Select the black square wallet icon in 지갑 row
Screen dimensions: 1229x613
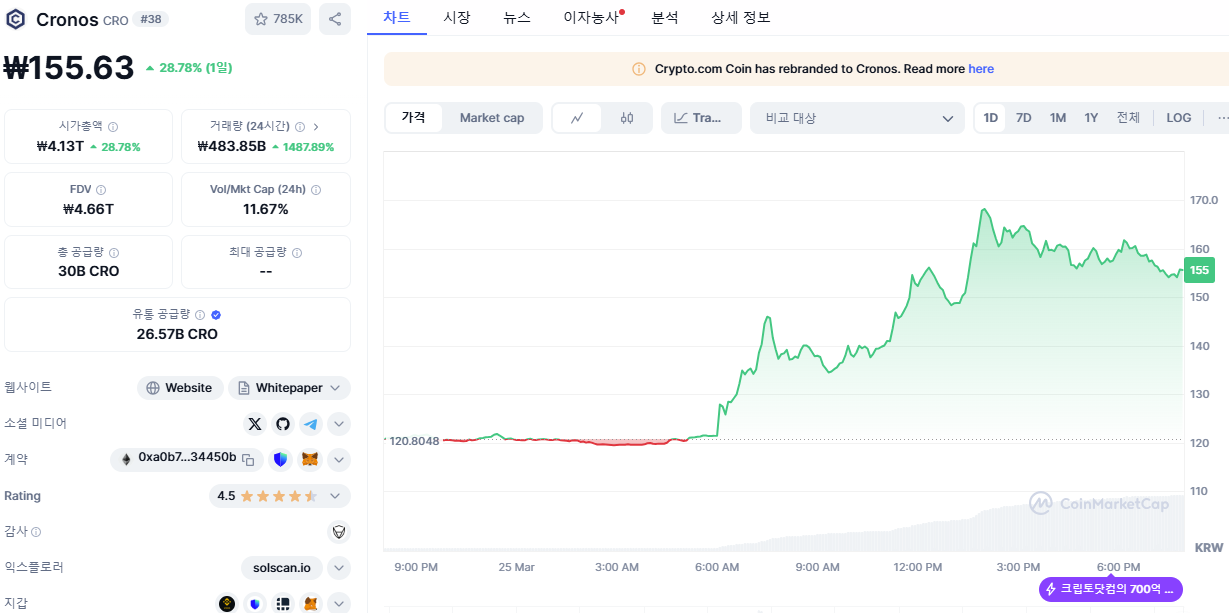(283, 604)
